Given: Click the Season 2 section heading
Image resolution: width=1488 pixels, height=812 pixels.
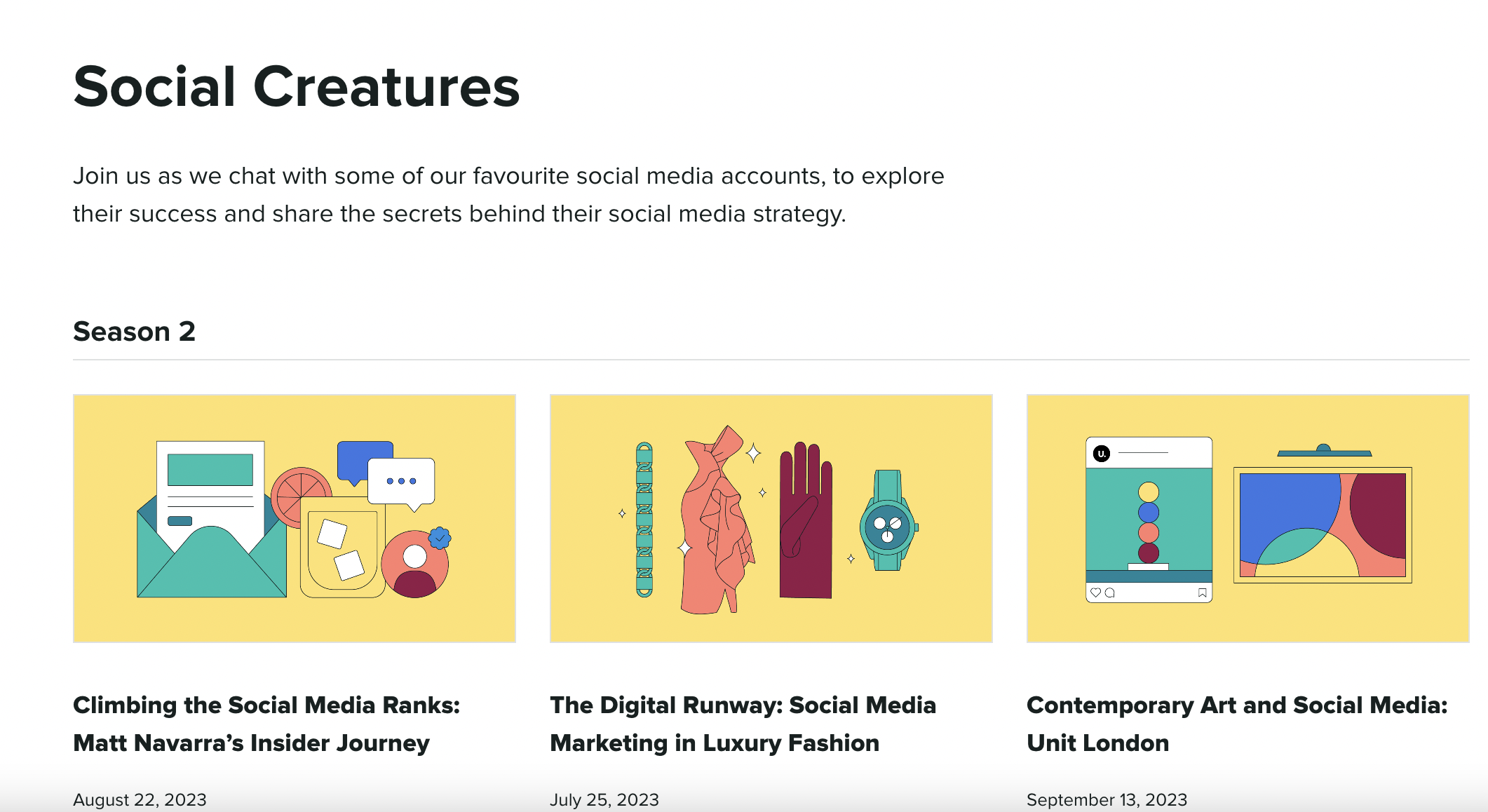Looking at the screenshot, I should pyautogui.click(x=134, y=331).
